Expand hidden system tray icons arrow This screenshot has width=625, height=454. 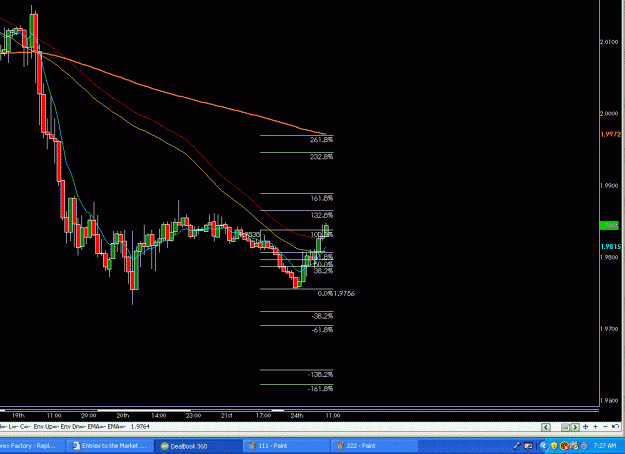click(x=544, y=446)
